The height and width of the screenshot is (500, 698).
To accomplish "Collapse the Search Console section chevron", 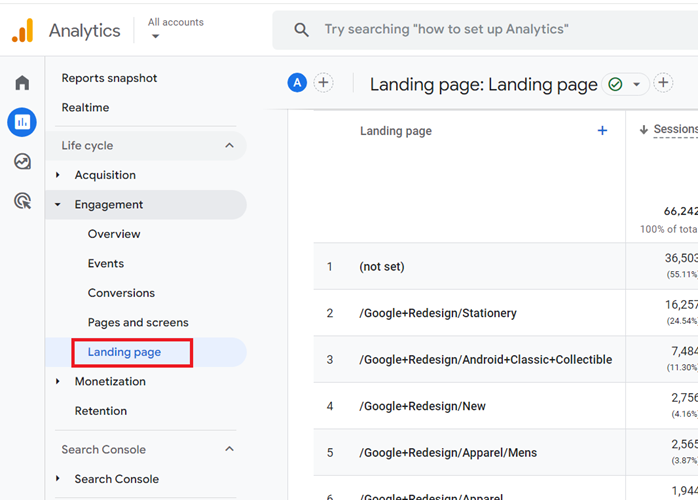I will coord(229,449).
